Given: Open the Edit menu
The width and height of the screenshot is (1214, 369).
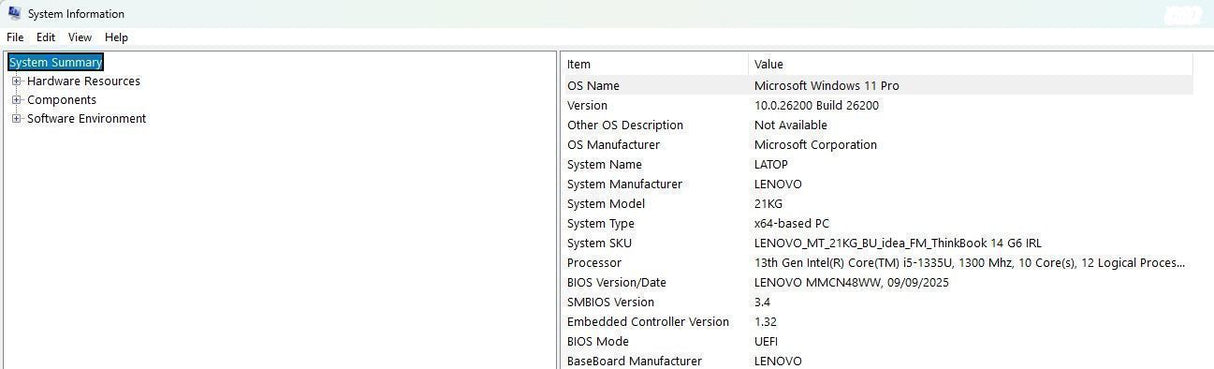Looking at the screenshot, I should click(46, 37).
